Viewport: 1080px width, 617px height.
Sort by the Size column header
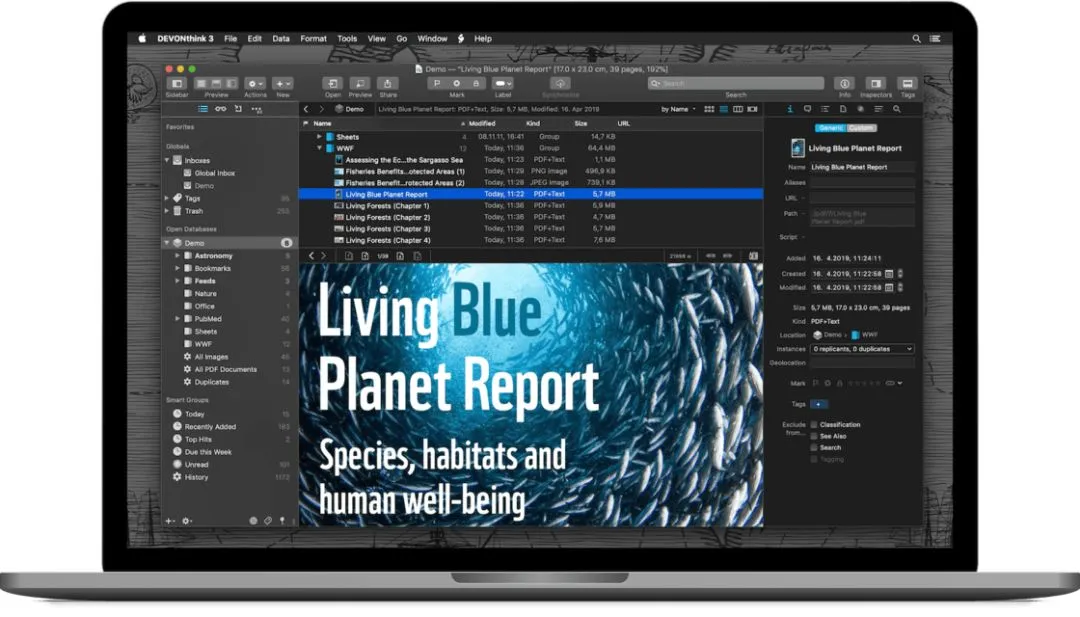pyautogui.click(x=581, y=123)
